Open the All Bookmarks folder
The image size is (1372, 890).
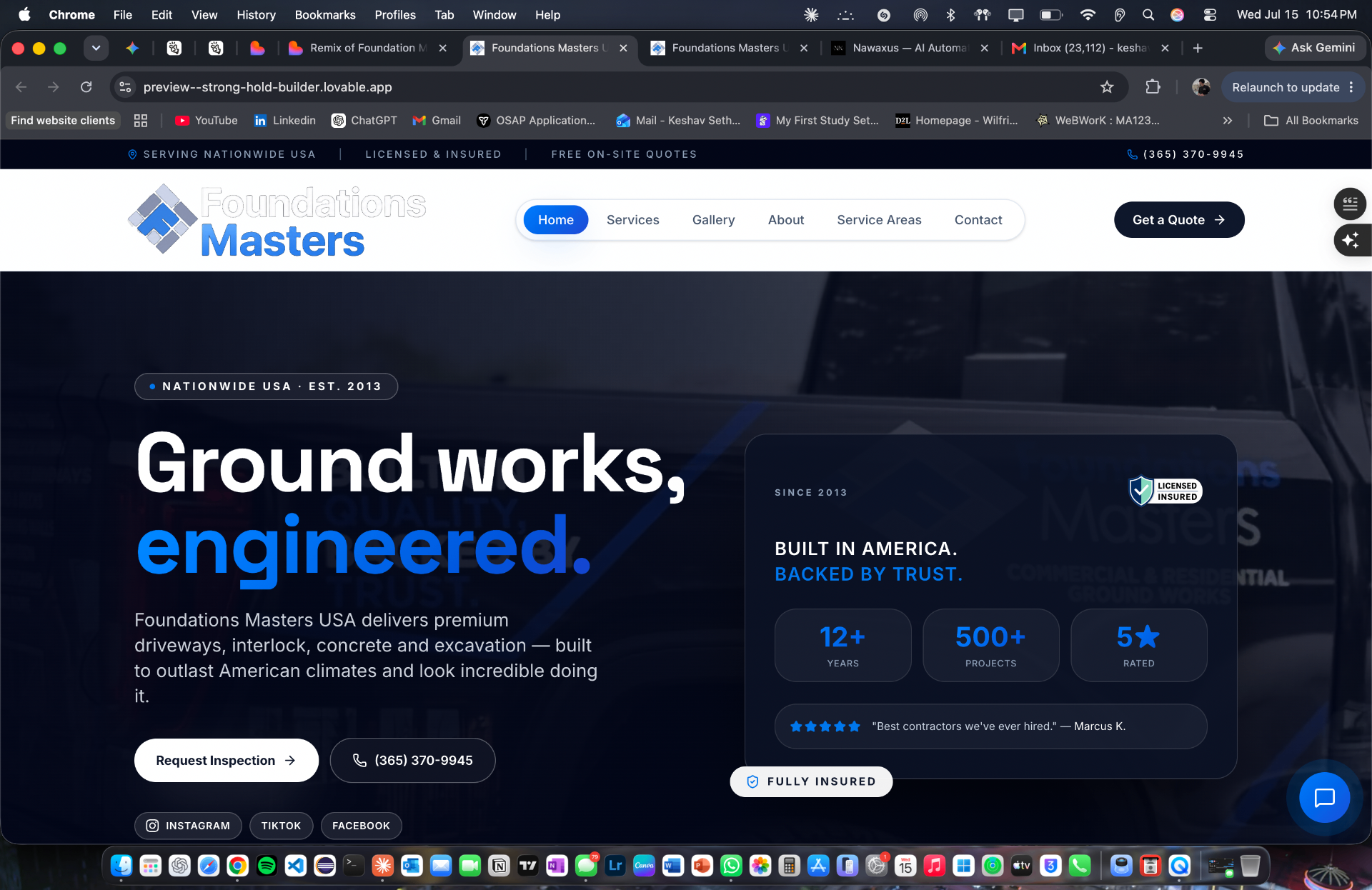point(1311,121)
